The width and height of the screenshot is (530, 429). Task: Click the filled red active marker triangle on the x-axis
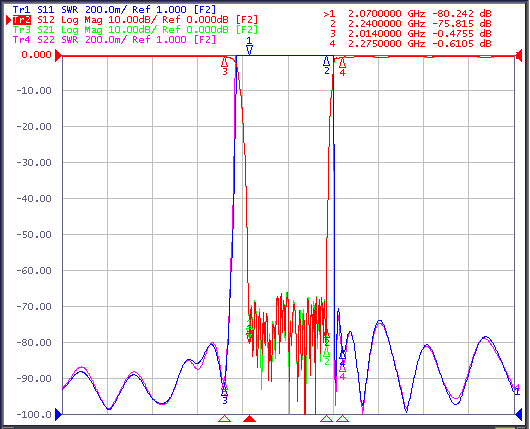point(249,419)
